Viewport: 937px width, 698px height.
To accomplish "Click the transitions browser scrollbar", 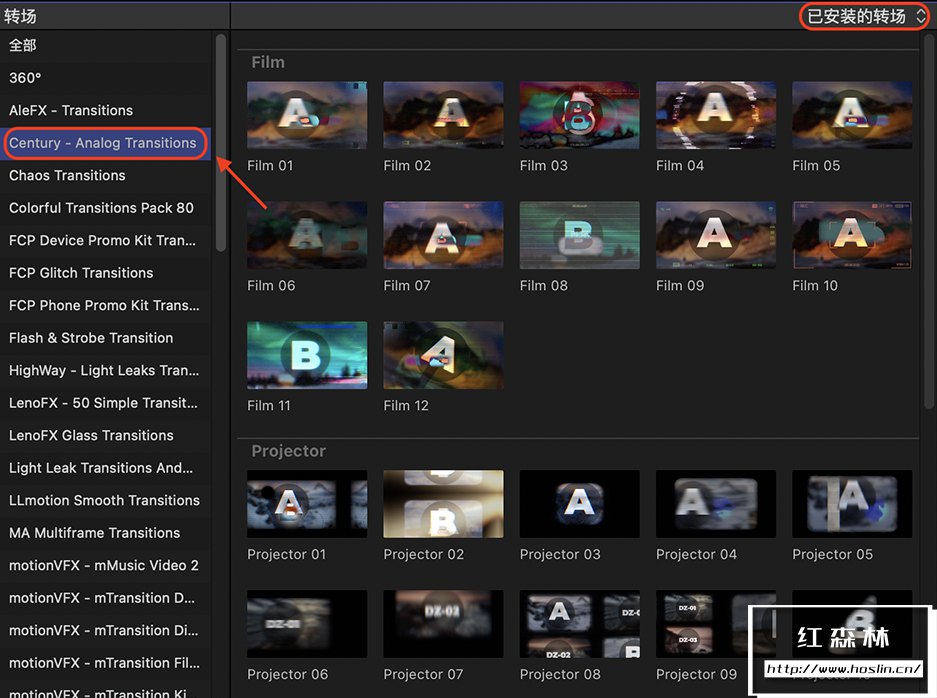I will coord(929,221).
